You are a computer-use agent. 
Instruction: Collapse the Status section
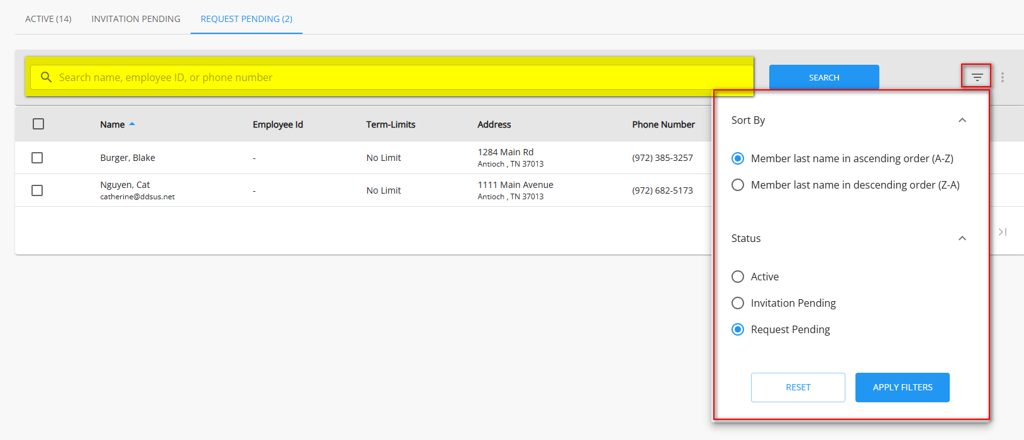click(x=962, y=239)
